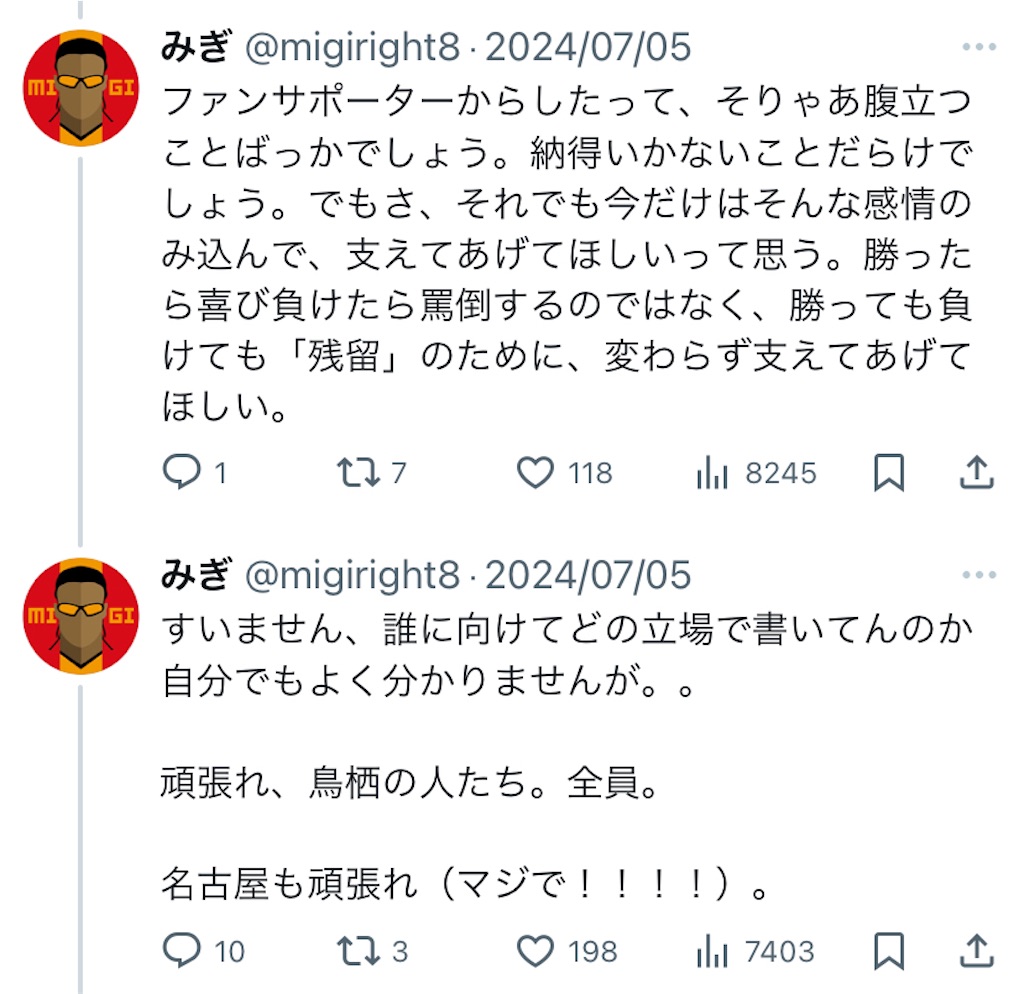This screenshot has width=1024, height=994.
Task: View analytics for the first tweet
Action: 714,473
